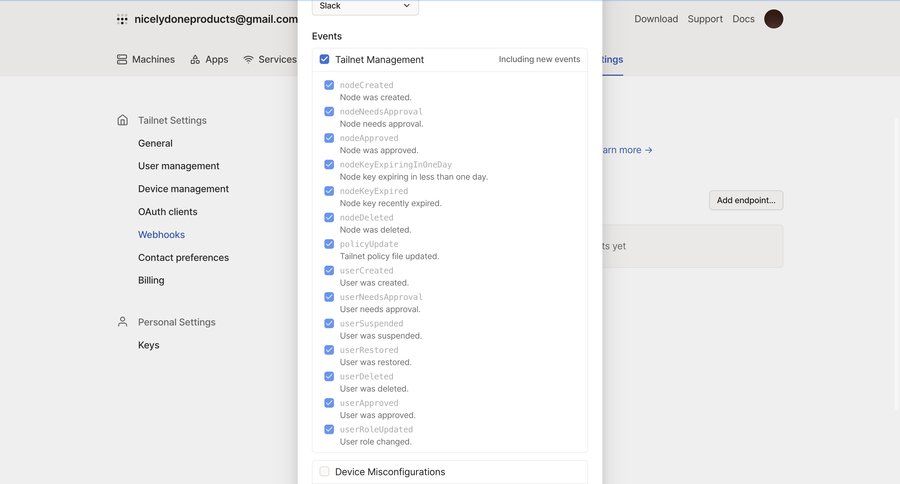Click the Personal Settings person icon
Viewport: 900px width, 484px height.
(x=122, y=322)
